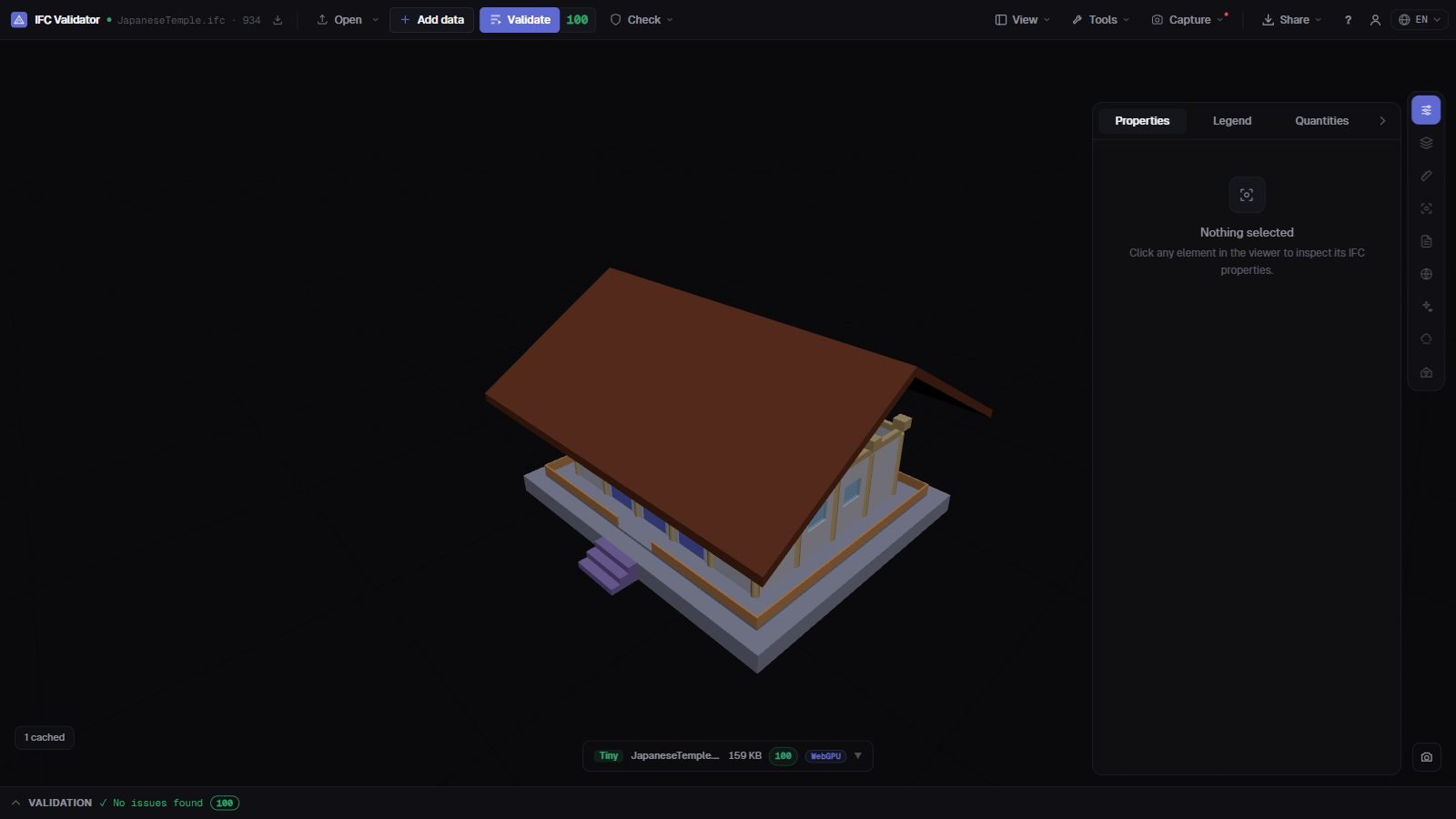
Task: Click the No issues found status text
Action: point(157,803)
